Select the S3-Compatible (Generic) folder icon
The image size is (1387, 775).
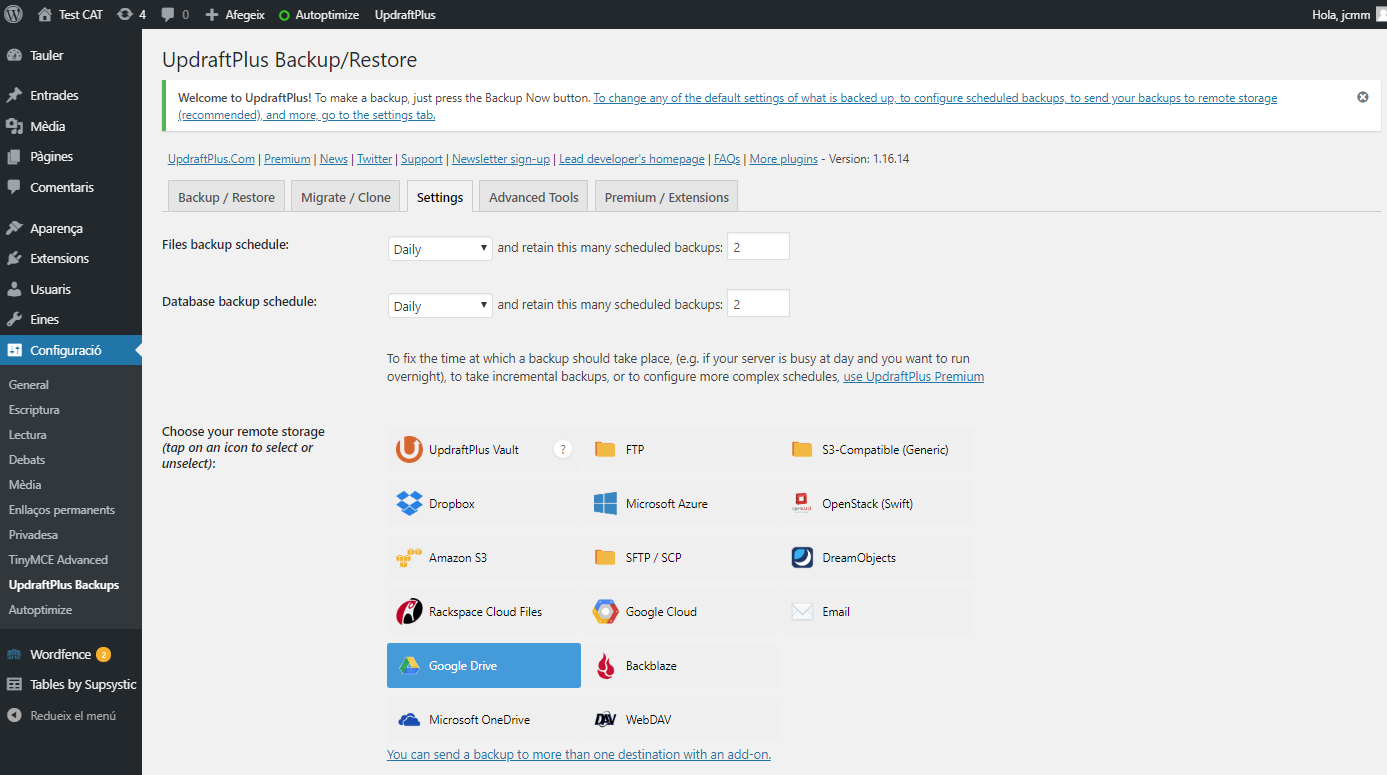point(802,449)
